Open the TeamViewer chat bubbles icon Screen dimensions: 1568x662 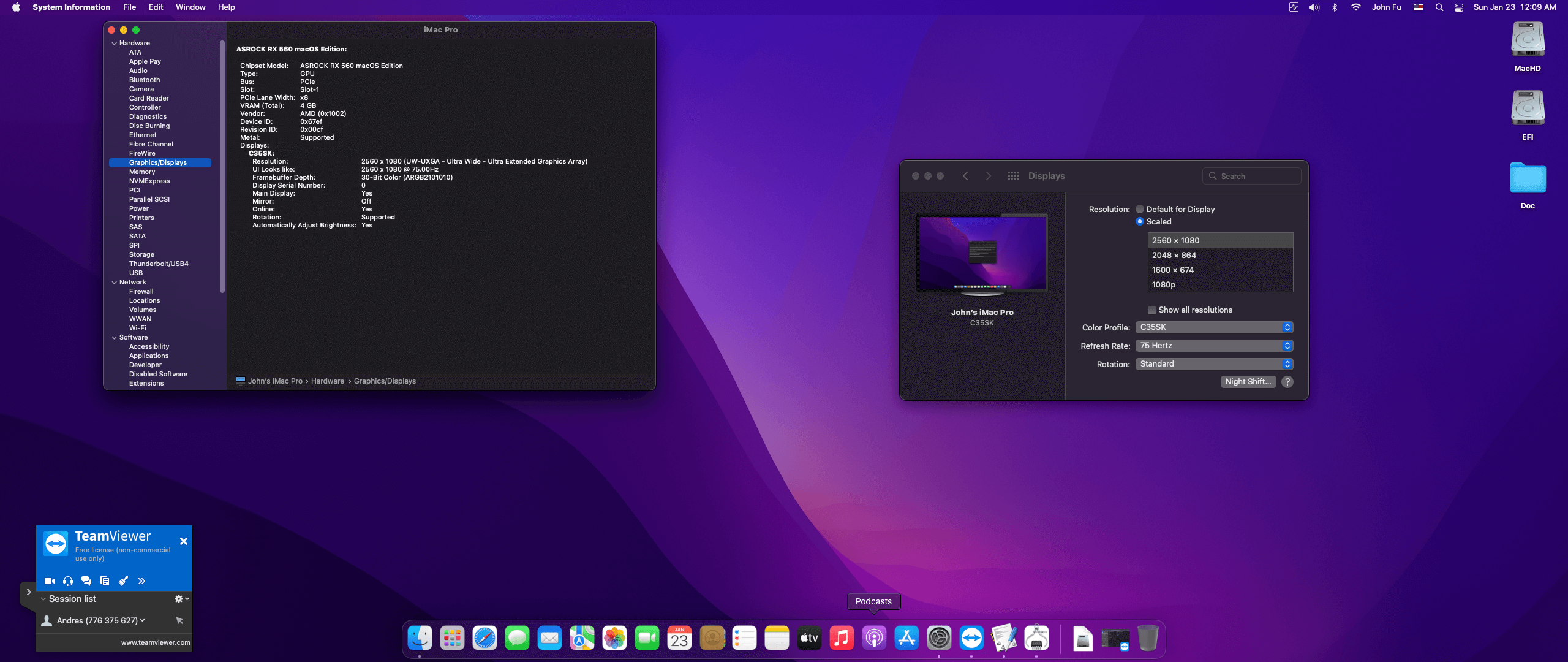pyautogui.click(x=86, y=580)
